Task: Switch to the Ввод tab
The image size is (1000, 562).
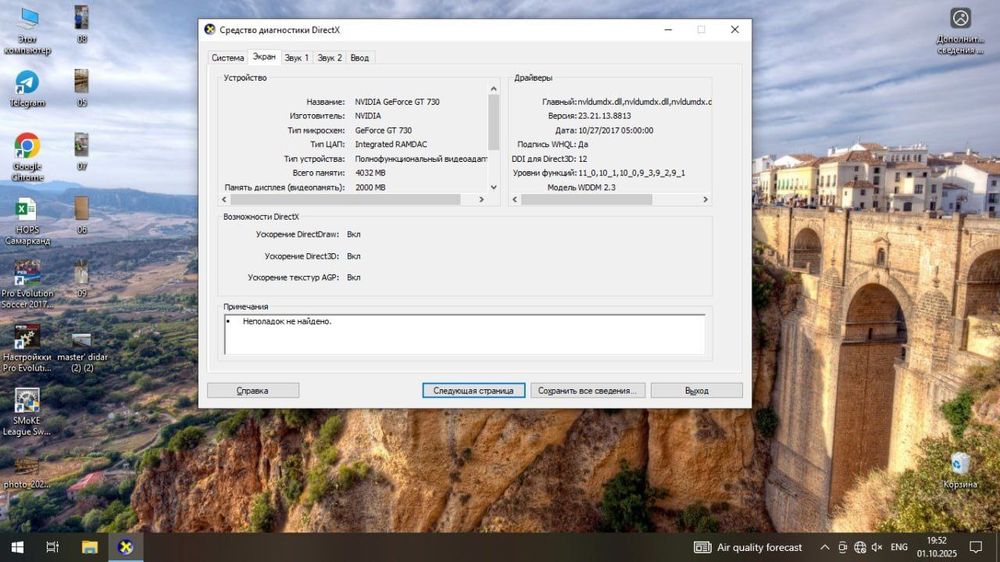Action: click(360, 57)
